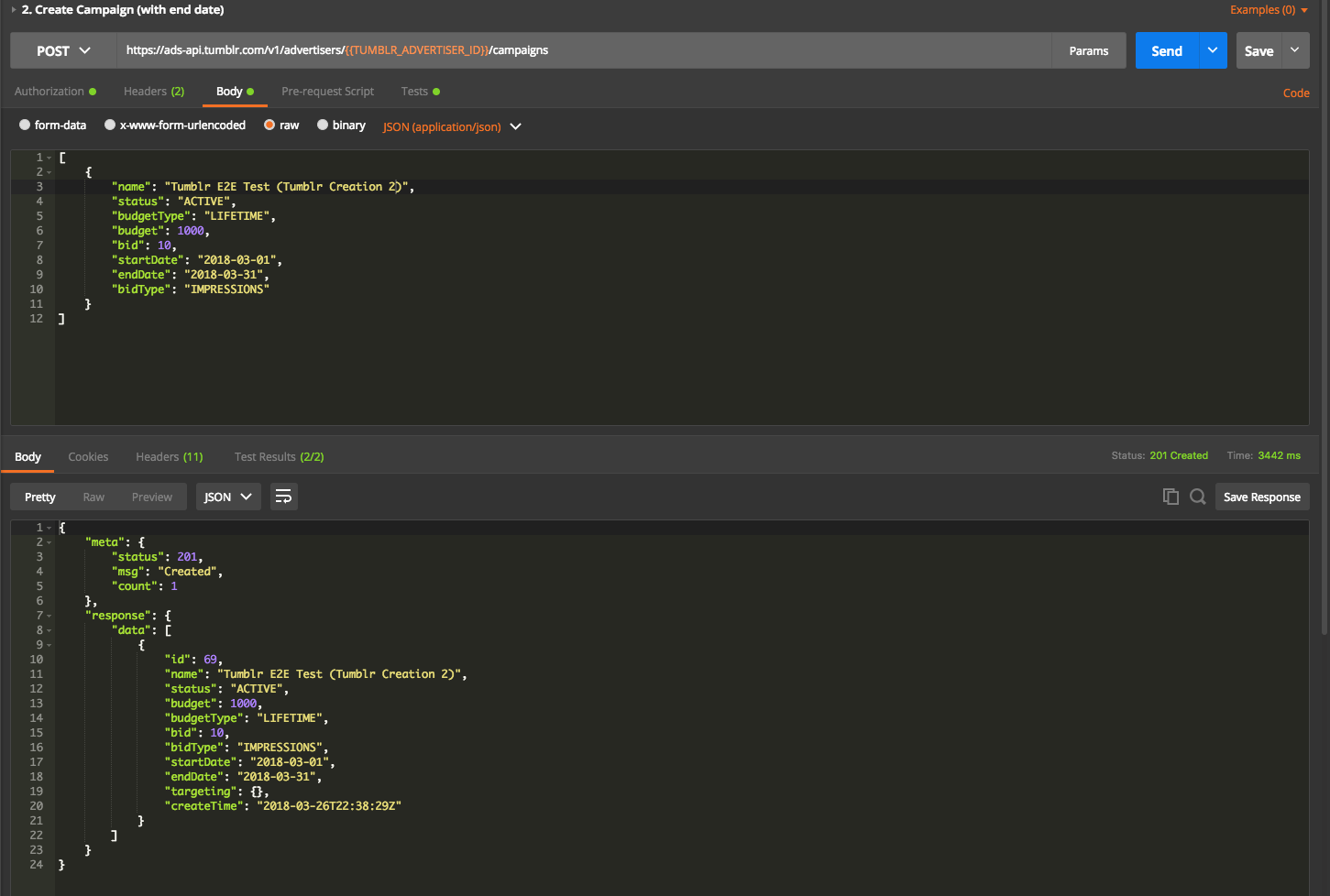Fold response line 1 root object
This screenshot has height=896, width=1330.
[x=49, y=528]
